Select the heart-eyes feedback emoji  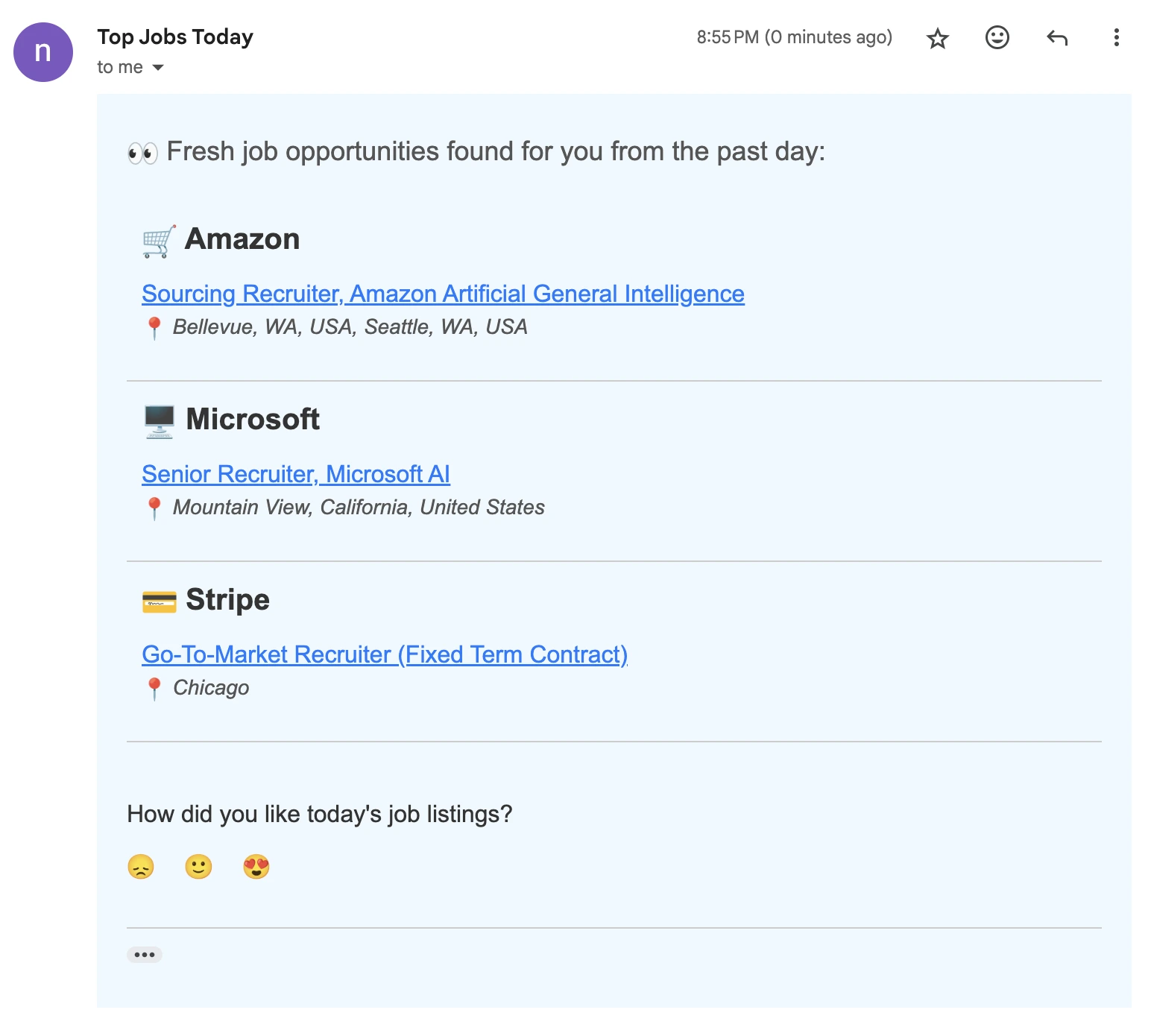[256, 866]
